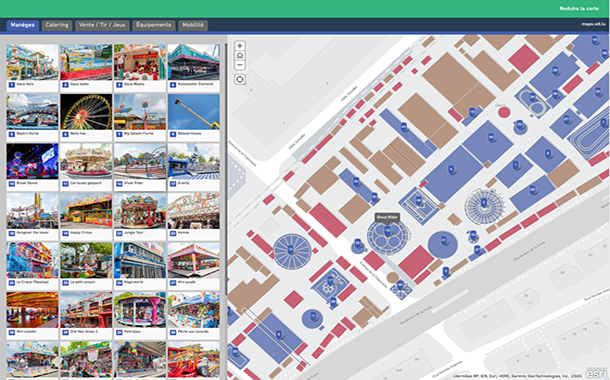Open the Mobilité tab
Image resolution: width=610 pixels, height=380 pixels.
[x=193, y=25]
